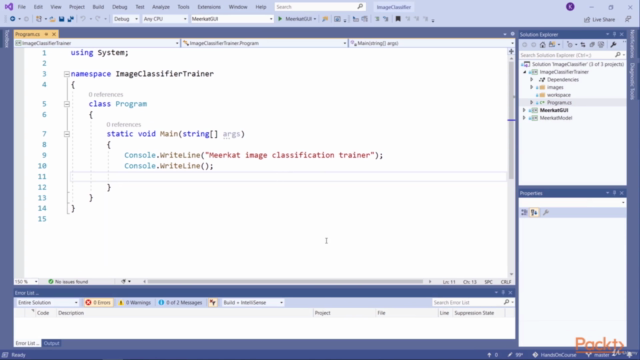Viewport: 640px width, 360px height.
Task: Start debugging with green play icon
Action: 280,19
